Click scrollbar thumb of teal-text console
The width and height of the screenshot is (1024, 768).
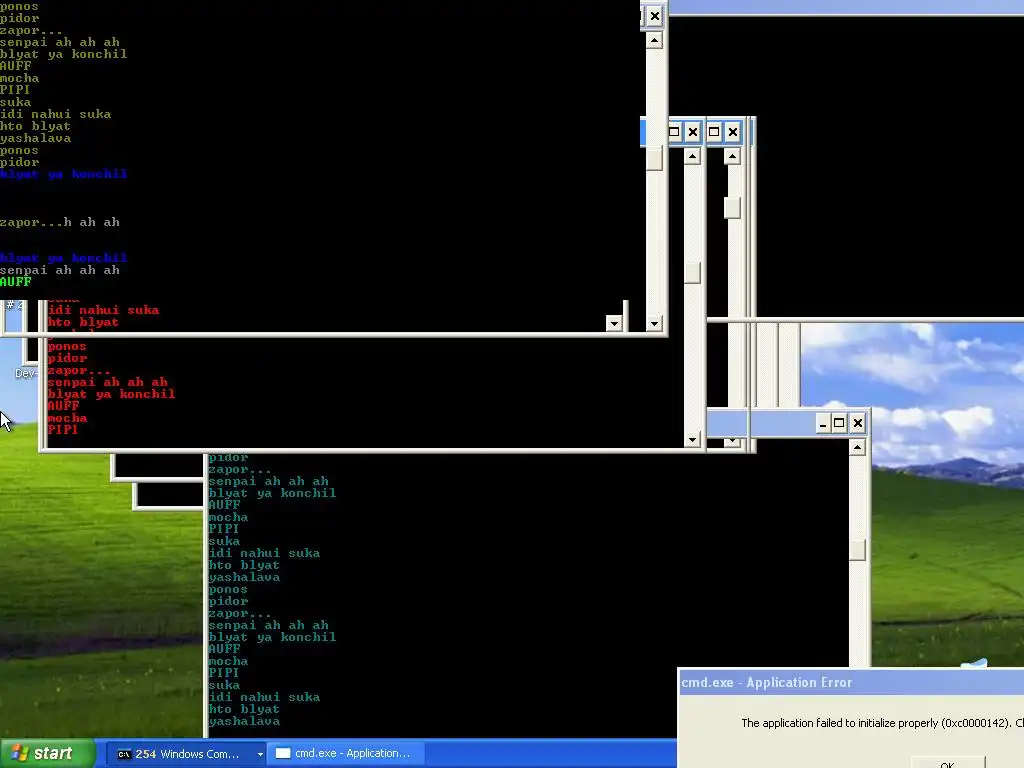(x=857, y=550)
